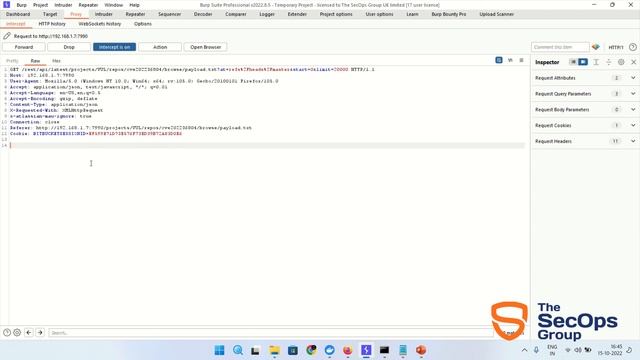Open PowerPoint from the taskbar

point(421,350)
